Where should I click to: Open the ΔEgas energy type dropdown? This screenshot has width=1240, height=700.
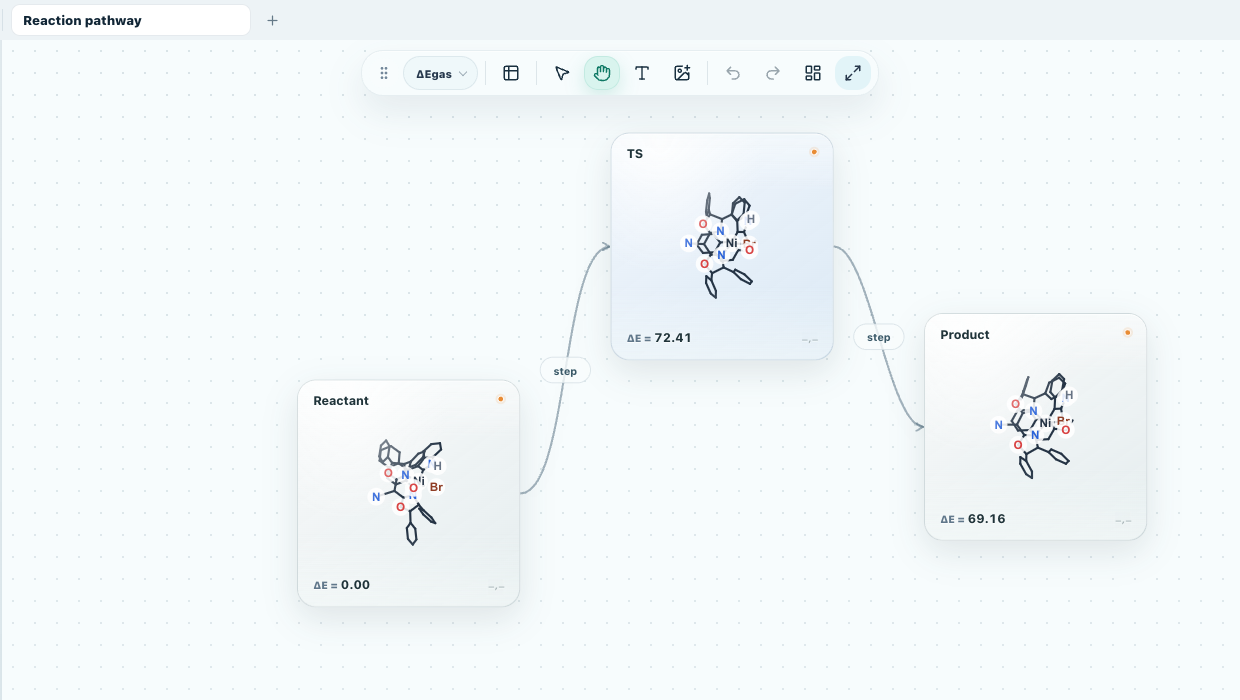[x=440, y=73]
